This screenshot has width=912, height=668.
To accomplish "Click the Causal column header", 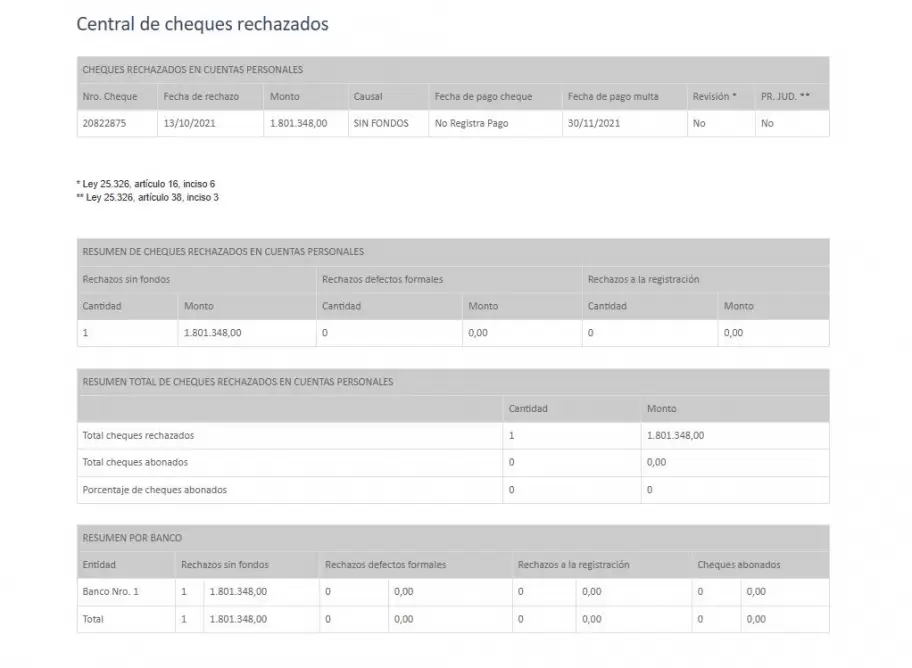I will 368,97.
